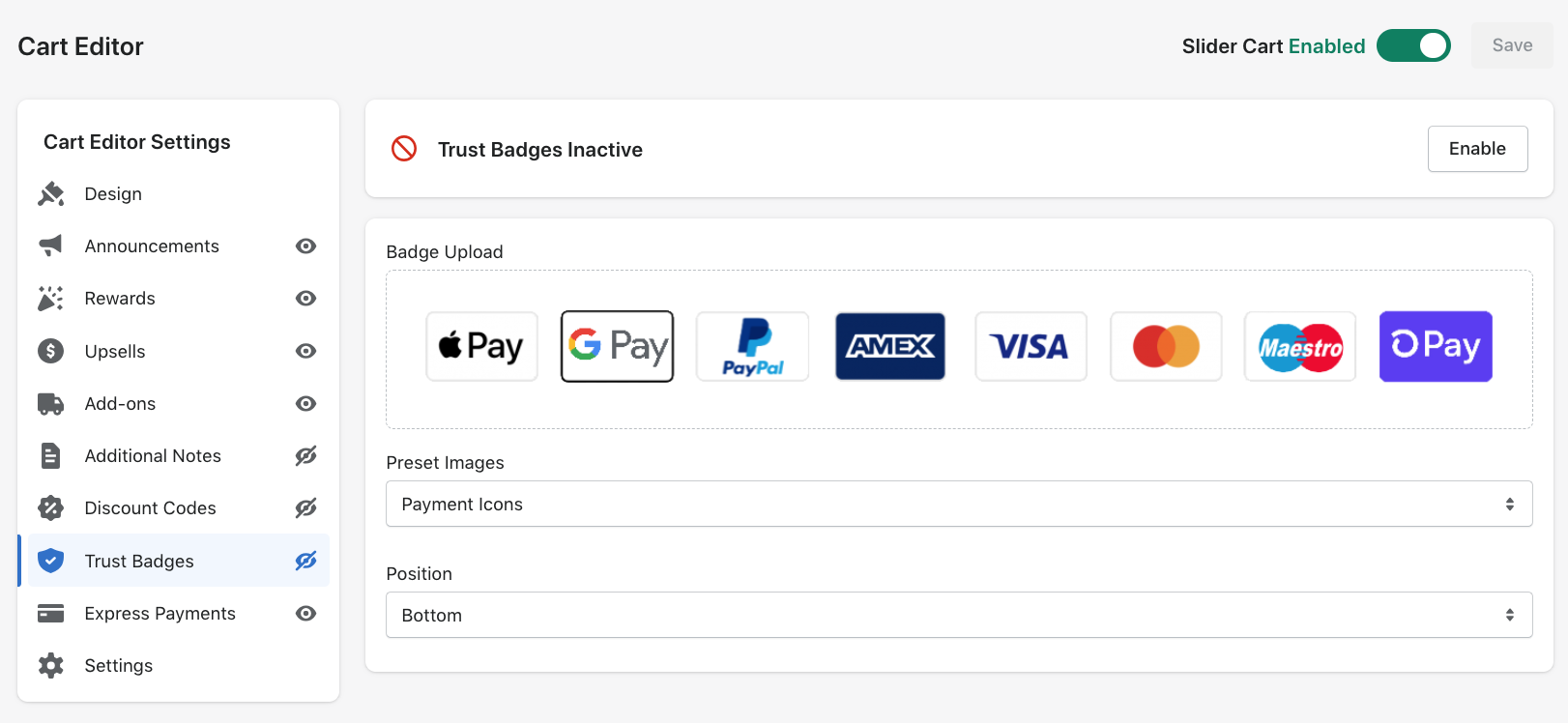1568x723 pixels.
Task: Click the Additional Notes document icon
Action: (51, 456)
